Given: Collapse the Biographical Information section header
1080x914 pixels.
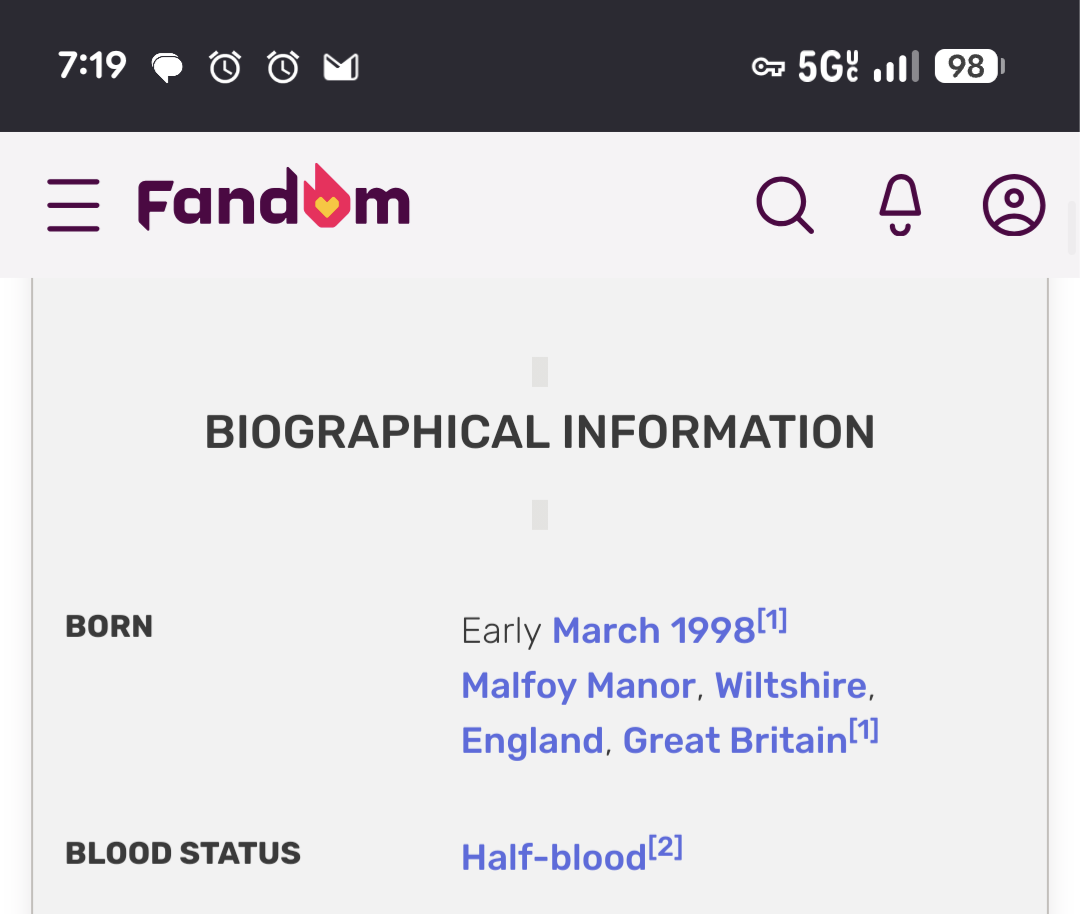Looking at the screenshot, I should pyautogui.click(x=540, y=433).
